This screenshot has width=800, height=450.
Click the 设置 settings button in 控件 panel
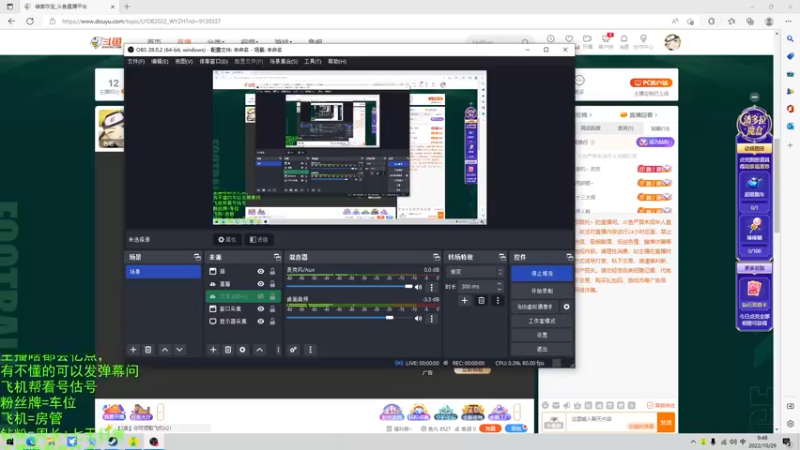(542, 335)
